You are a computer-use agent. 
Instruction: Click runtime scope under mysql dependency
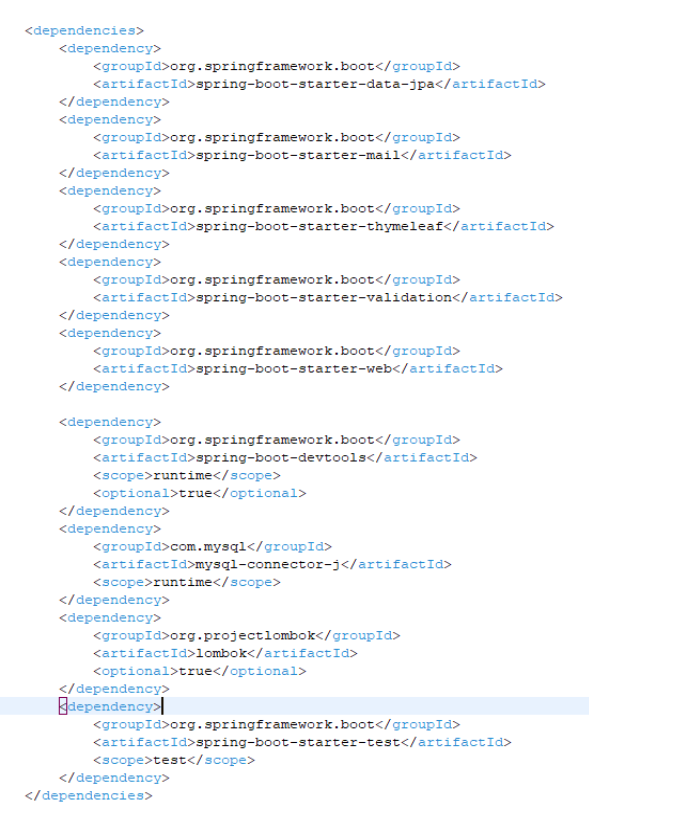tap(182, 583)
